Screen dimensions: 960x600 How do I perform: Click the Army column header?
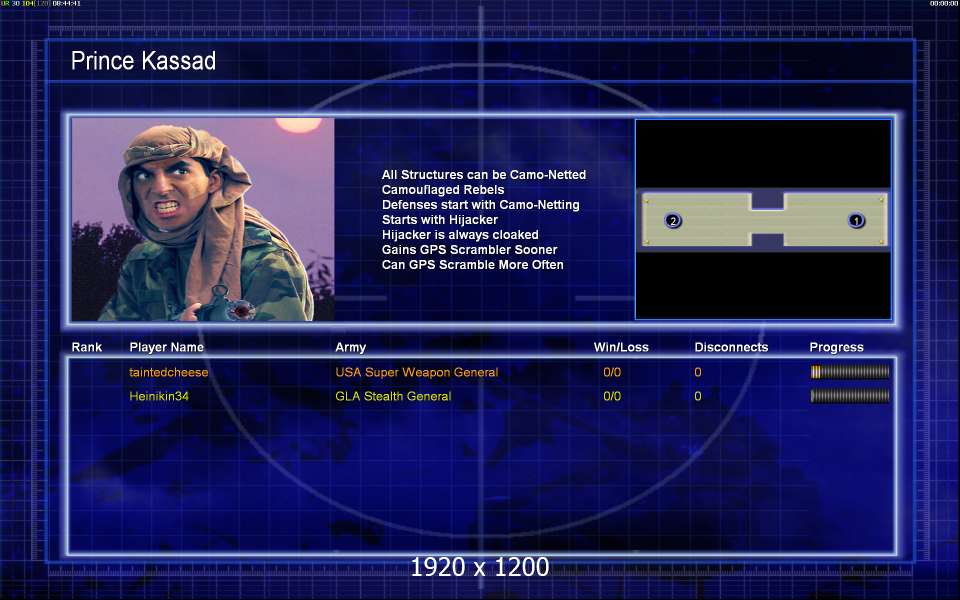click(x=350, y=347)
